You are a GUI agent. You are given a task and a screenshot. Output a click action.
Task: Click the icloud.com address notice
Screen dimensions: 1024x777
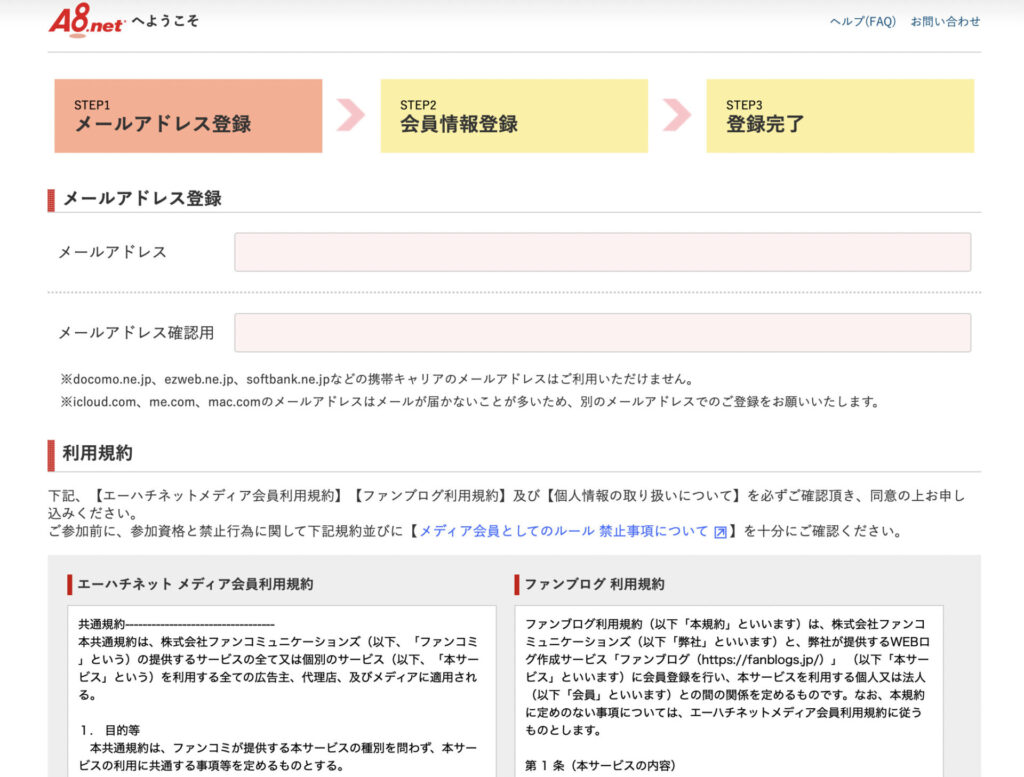(470, 402)
